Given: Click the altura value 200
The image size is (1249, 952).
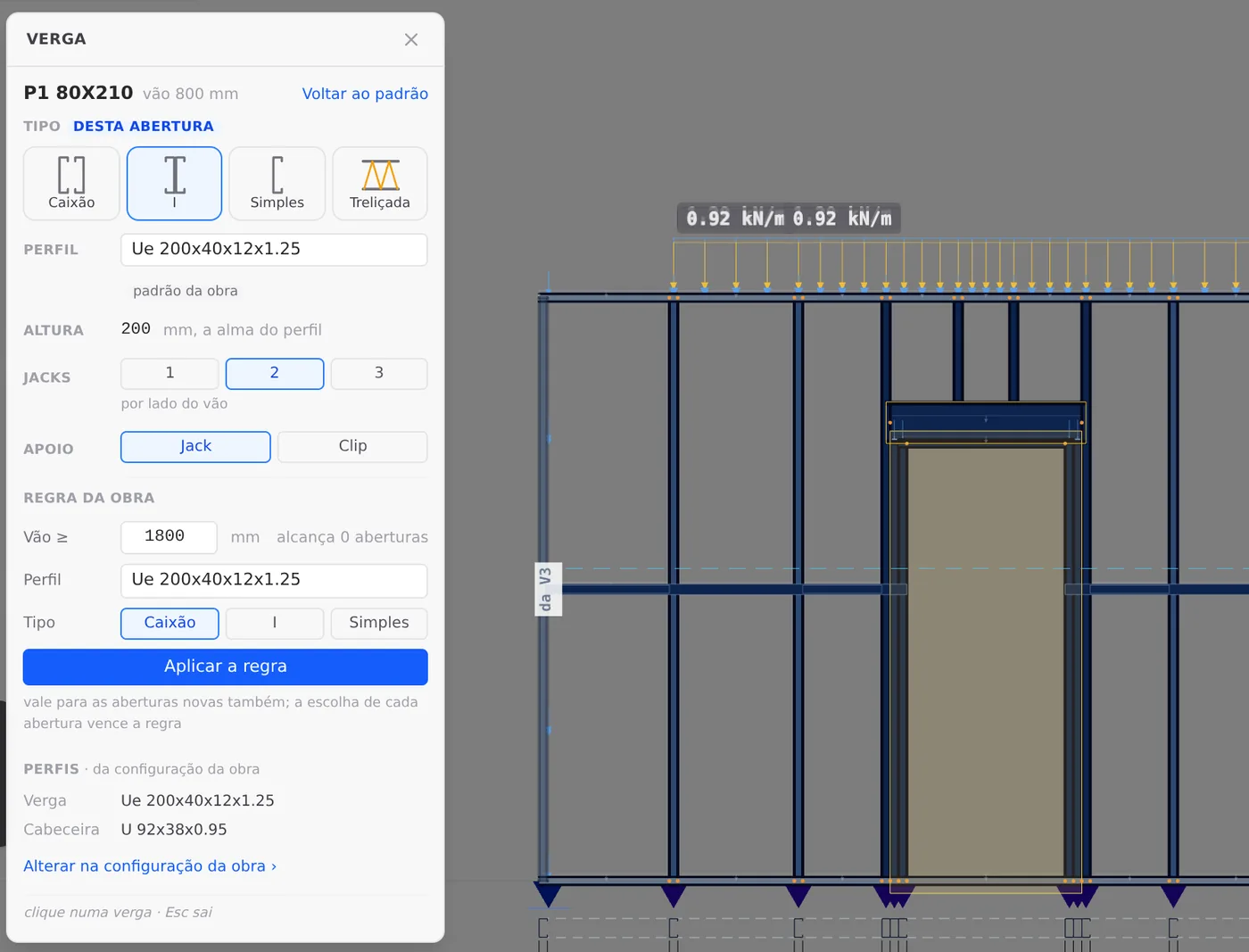Looking at the screenshot, I should click(136, 329).
